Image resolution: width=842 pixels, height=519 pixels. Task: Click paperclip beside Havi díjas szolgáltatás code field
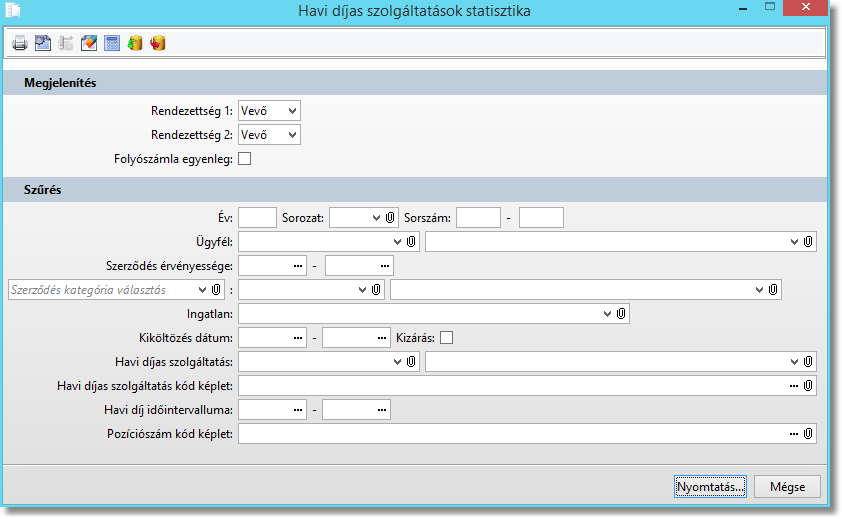[x=411, y=362]
